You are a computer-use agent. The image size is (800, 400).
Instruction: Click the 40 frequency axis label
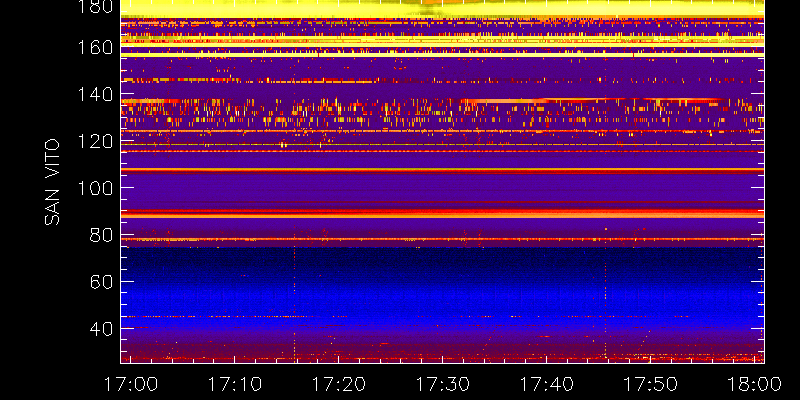[102, 329]
